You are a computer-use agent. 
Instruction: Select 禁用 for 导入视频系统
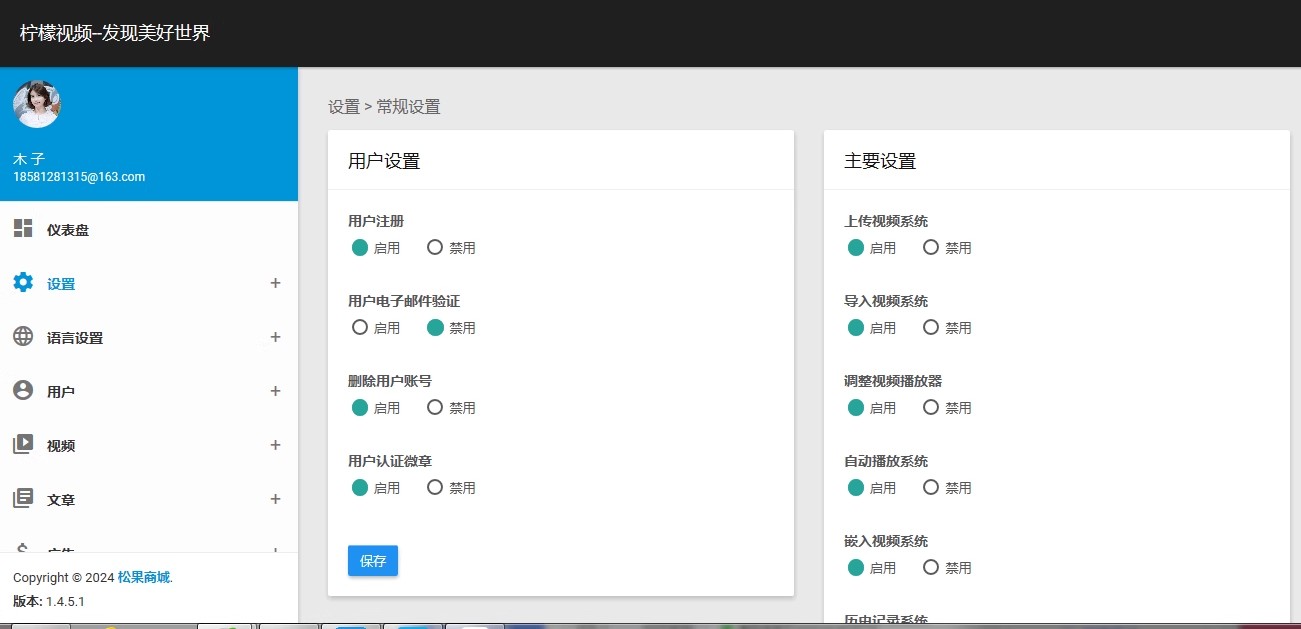pyautogui.click(x=931, y=327)
